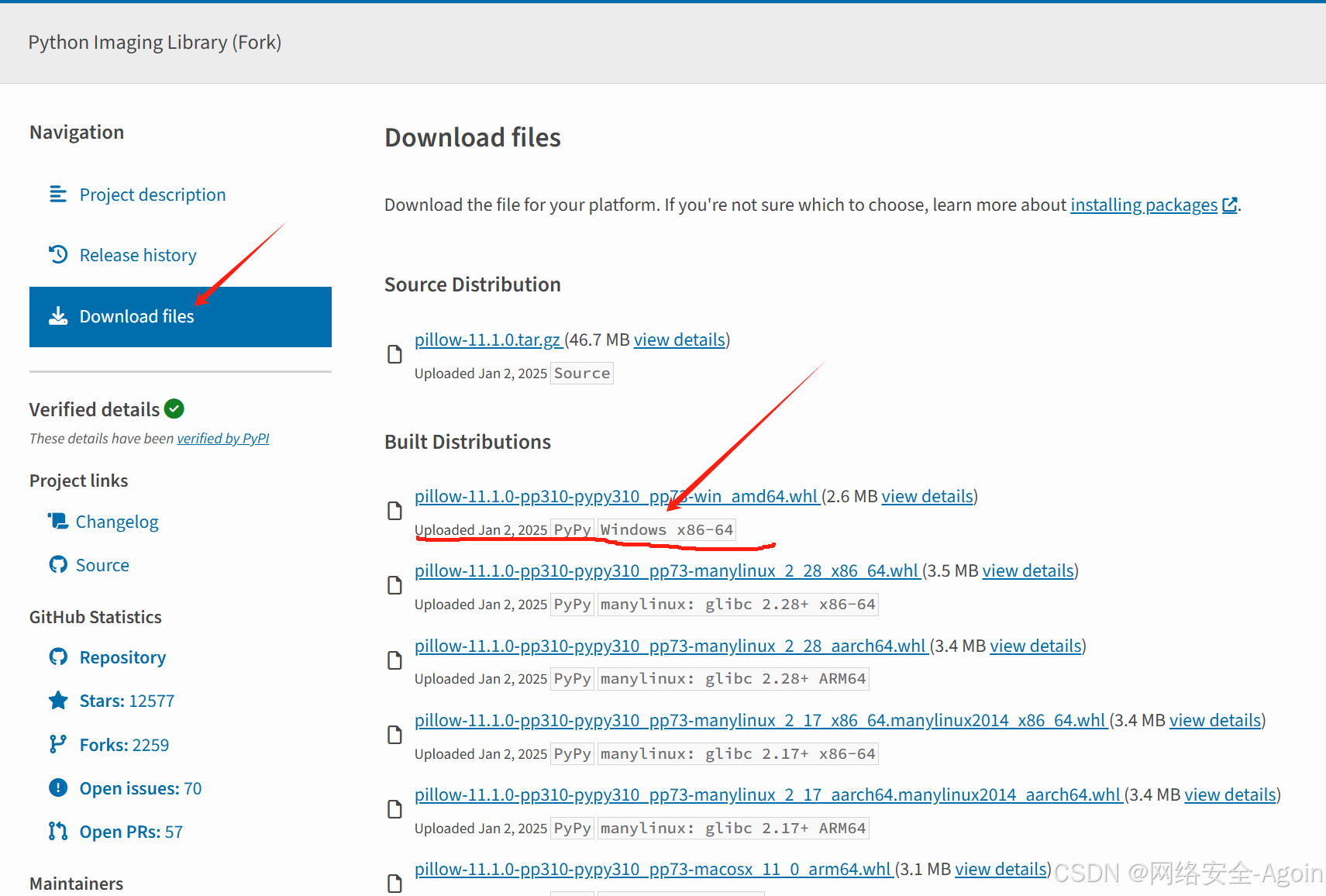Open the Open PRs: 57 link

pyautogui.click(x=131, y=832)
